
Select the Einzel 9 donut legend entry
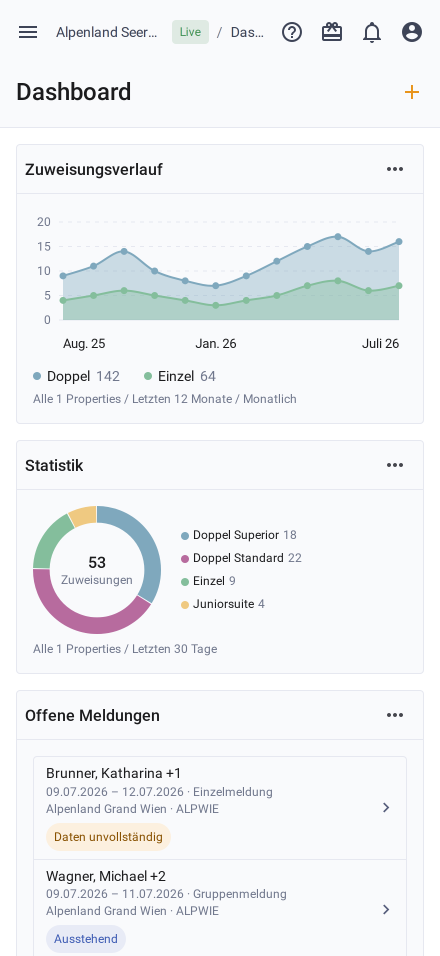coord(208,581)
